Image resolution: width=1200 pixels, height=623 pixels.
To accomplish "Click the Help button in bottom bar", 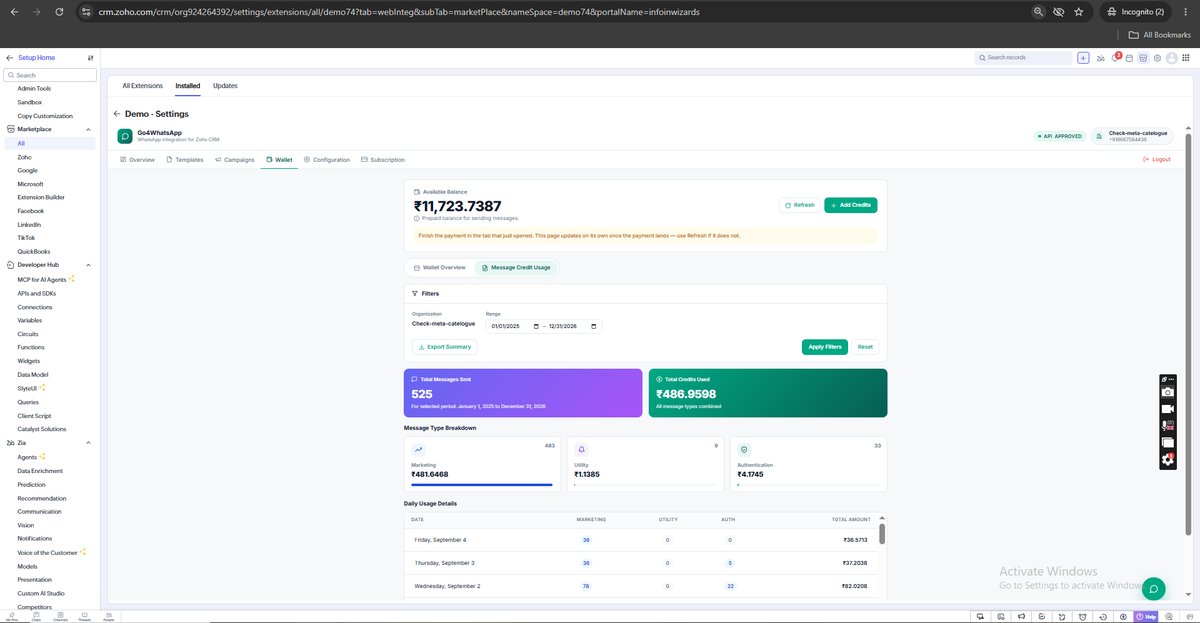I will (1146, 617).
